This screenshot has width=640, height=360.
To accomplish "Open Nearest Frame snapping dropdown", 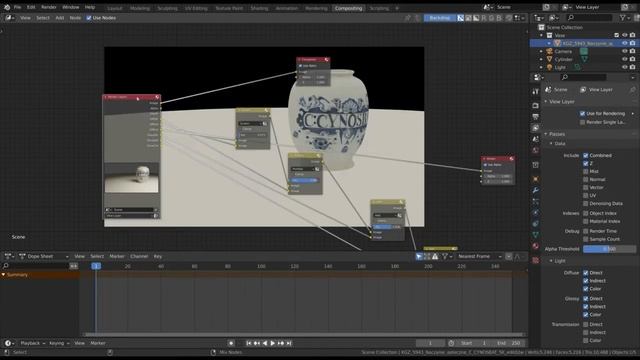I will [x=479, y=256].
